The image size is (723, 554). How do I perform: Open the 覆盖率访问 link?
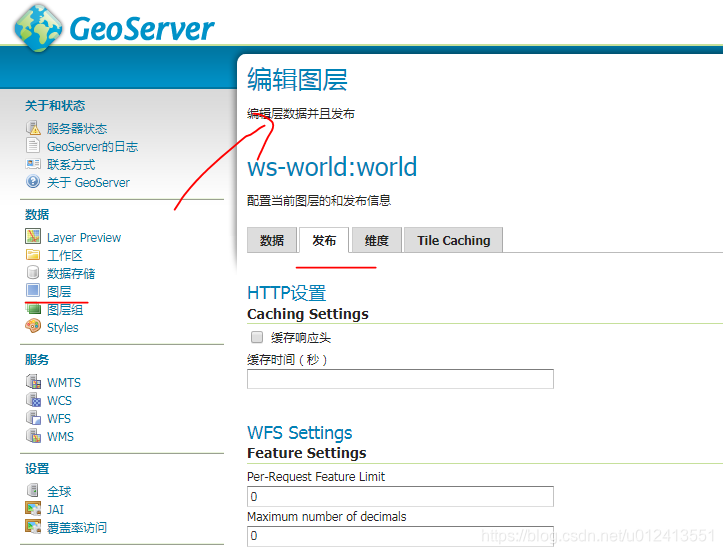pos(77,528)
